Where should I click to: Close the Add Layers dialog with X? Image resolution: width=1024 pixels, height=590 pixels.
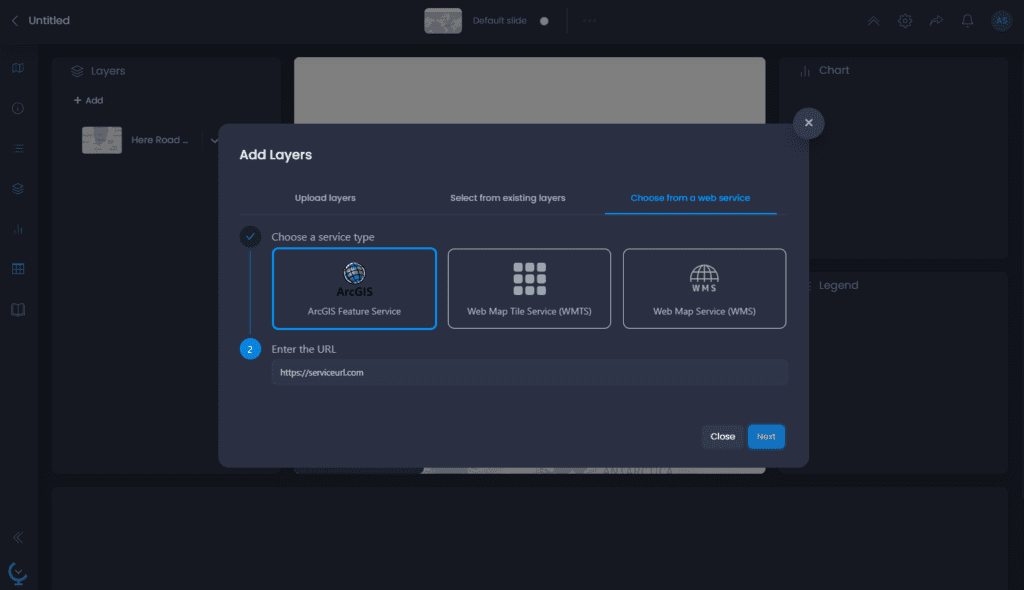tap(808, 123)
